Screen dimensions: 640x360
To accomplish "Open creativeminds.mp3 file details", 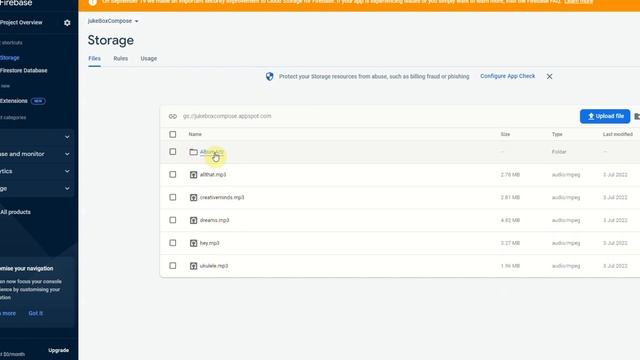I will click(x=222, y=198).
